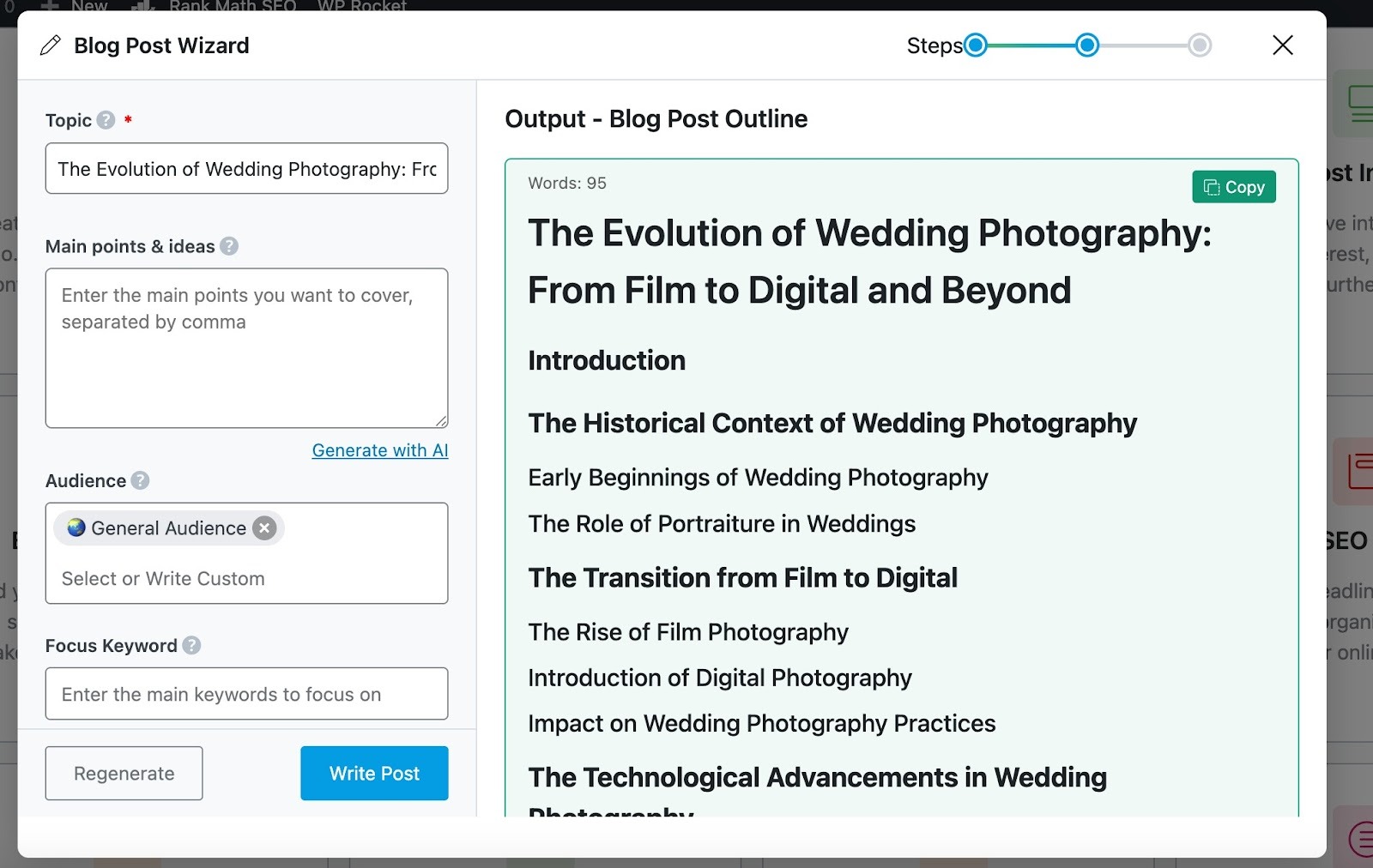This screenshot has height=868, width=1373.
Task: Select the first circle on Steps progress bar
Action: [975, 45]
